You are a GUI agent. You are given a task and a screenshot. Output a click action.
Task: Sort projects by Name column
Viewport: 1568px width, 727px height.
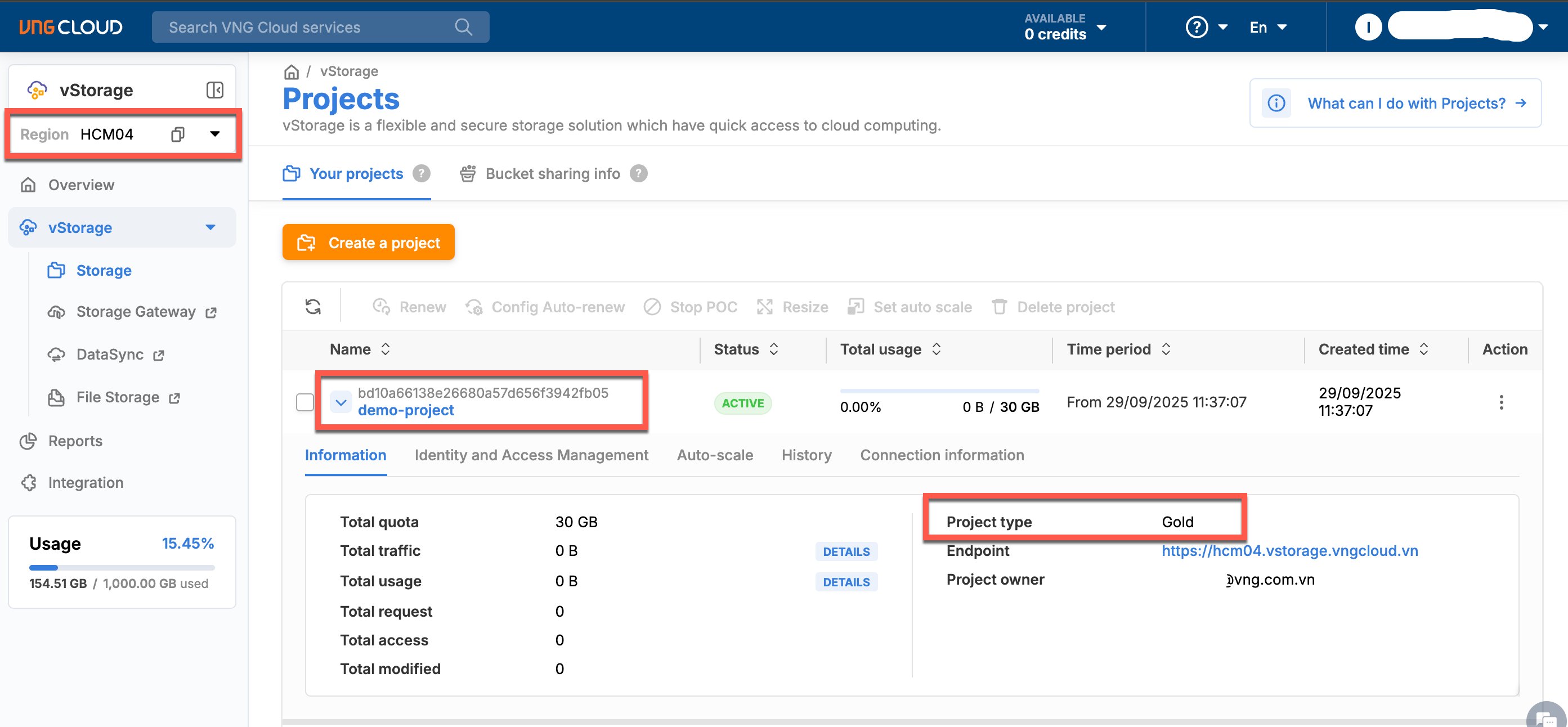pyautogui.click(x=386, y=349)
